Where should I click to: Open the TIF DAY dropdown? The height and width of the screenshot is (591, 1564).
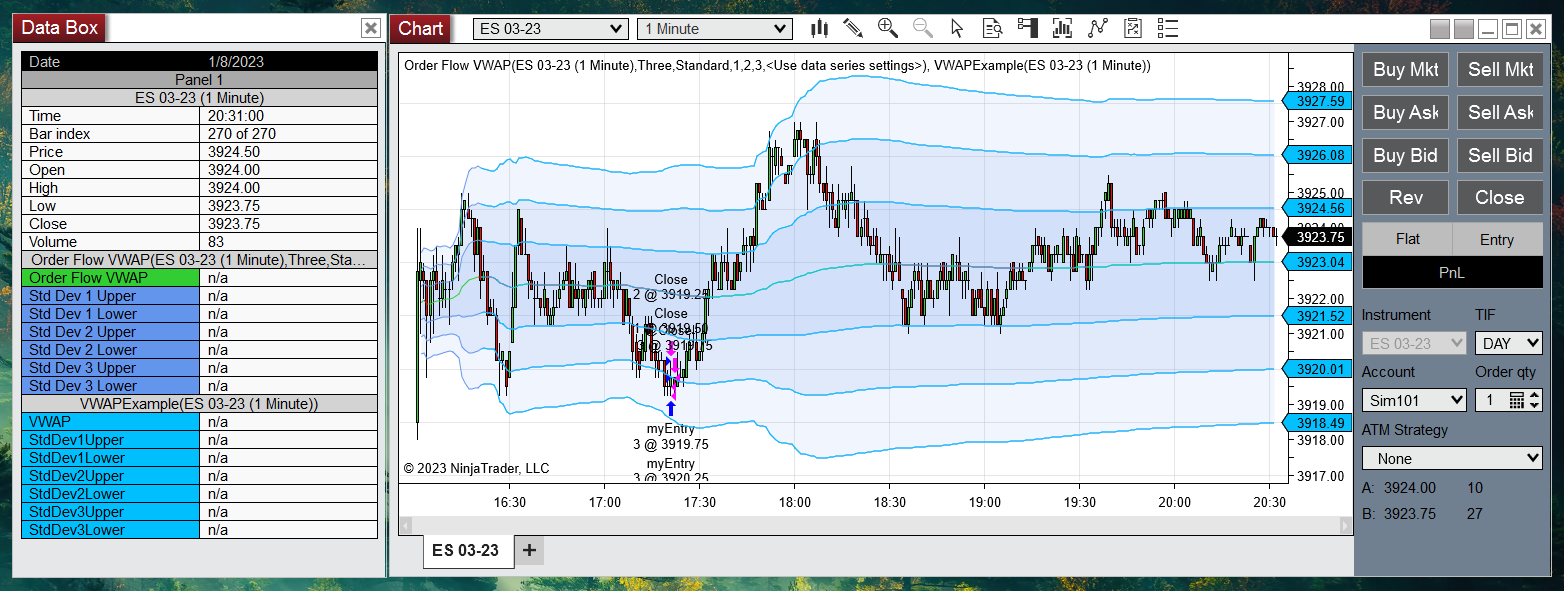(x=1509, y=343)
